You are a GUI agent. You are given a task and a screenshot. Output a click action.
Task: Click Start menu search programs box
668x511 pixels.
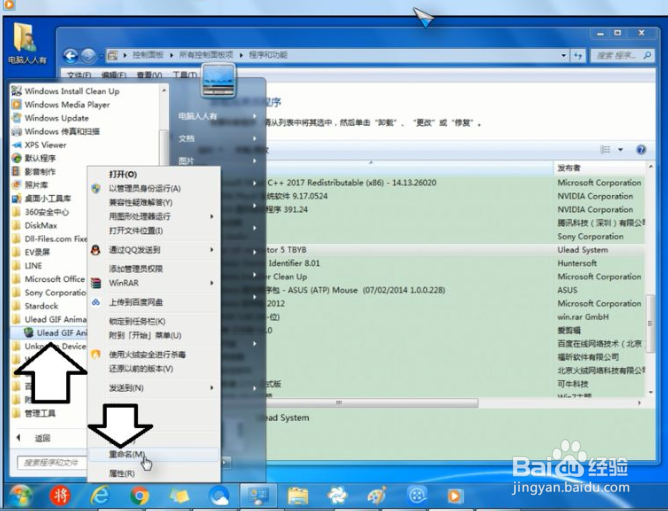tap(51, 462)
